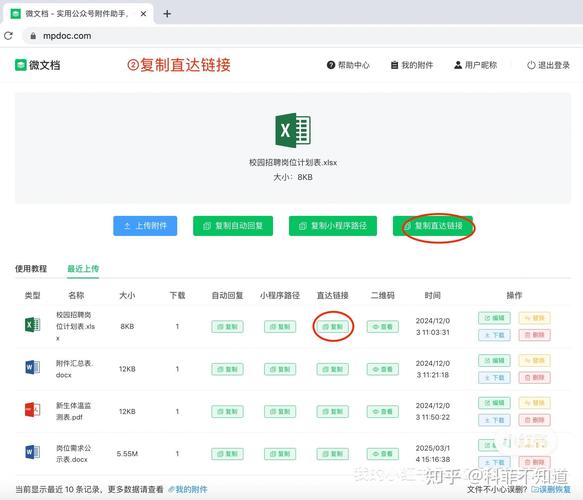Open 用户昵称 user profile
The image size is (583, 500).
click(x=476, y=65)
